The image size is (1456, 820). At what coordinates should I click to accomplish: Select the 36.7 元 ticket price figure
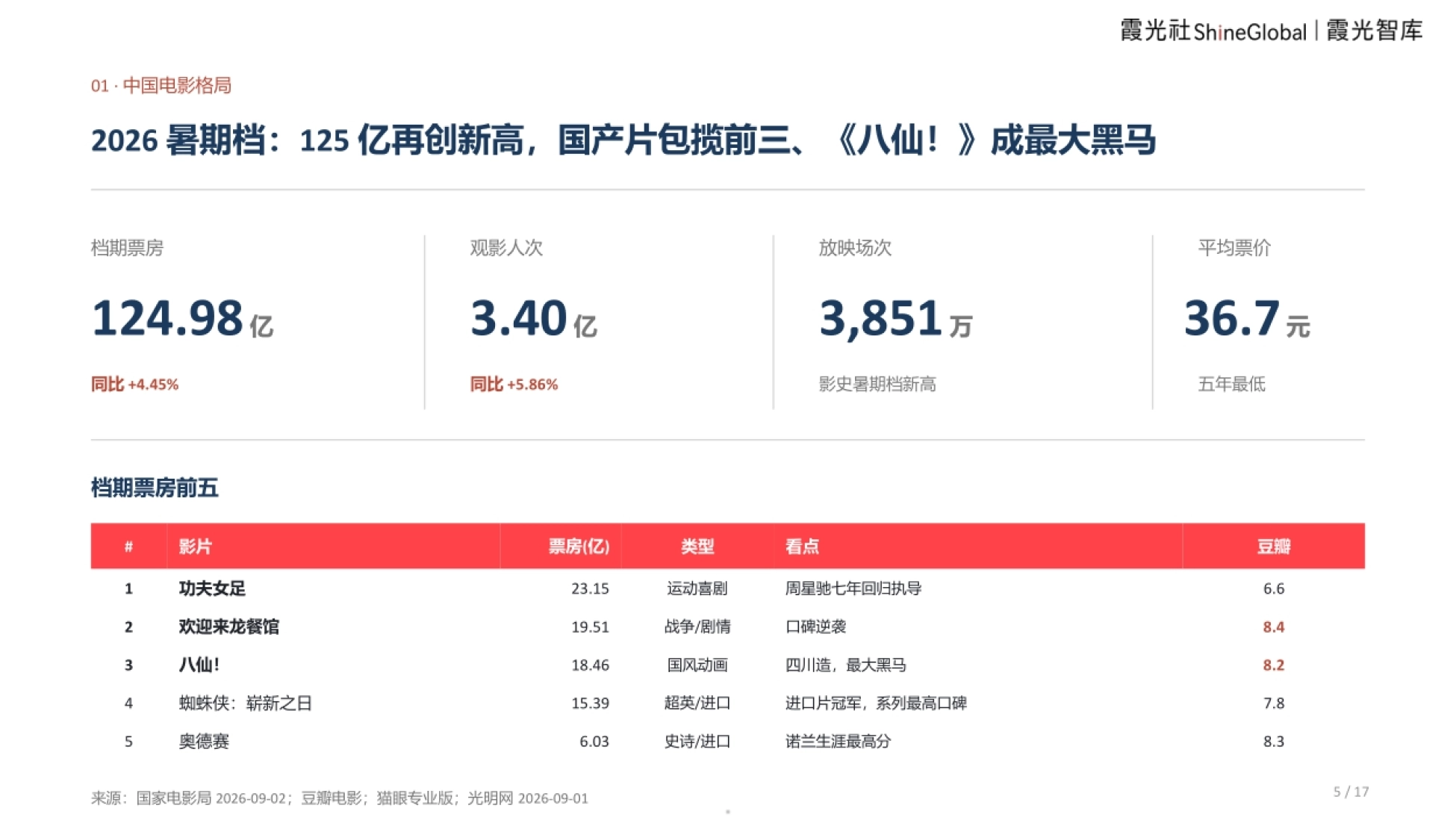click(x=1247, y=318)
